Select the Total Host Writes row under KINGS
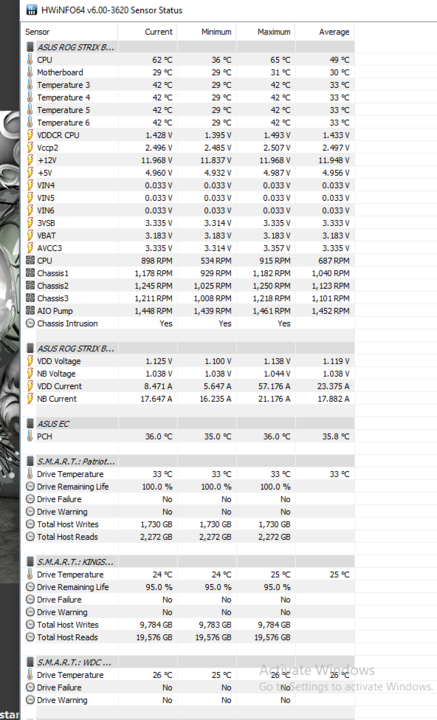Viewport: 437px width, 720px height. [190, 624]
